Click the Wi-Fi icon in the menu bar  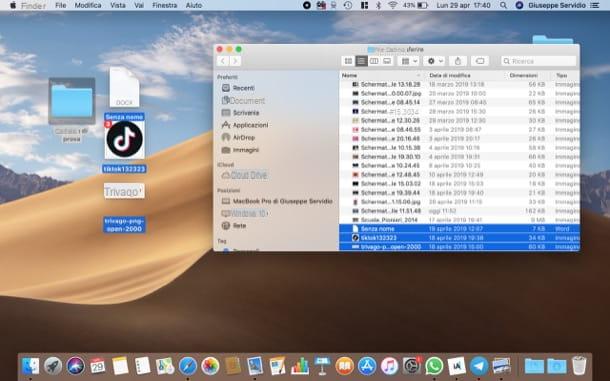pyautogui.click(x=393, y=5)
